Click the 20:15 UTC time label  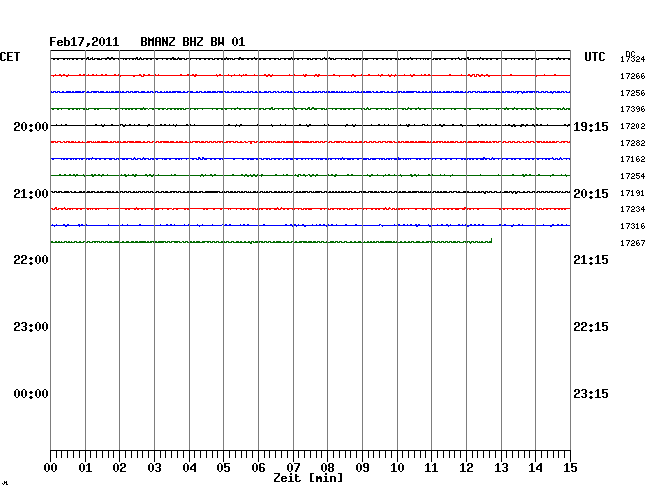point(591,194)
